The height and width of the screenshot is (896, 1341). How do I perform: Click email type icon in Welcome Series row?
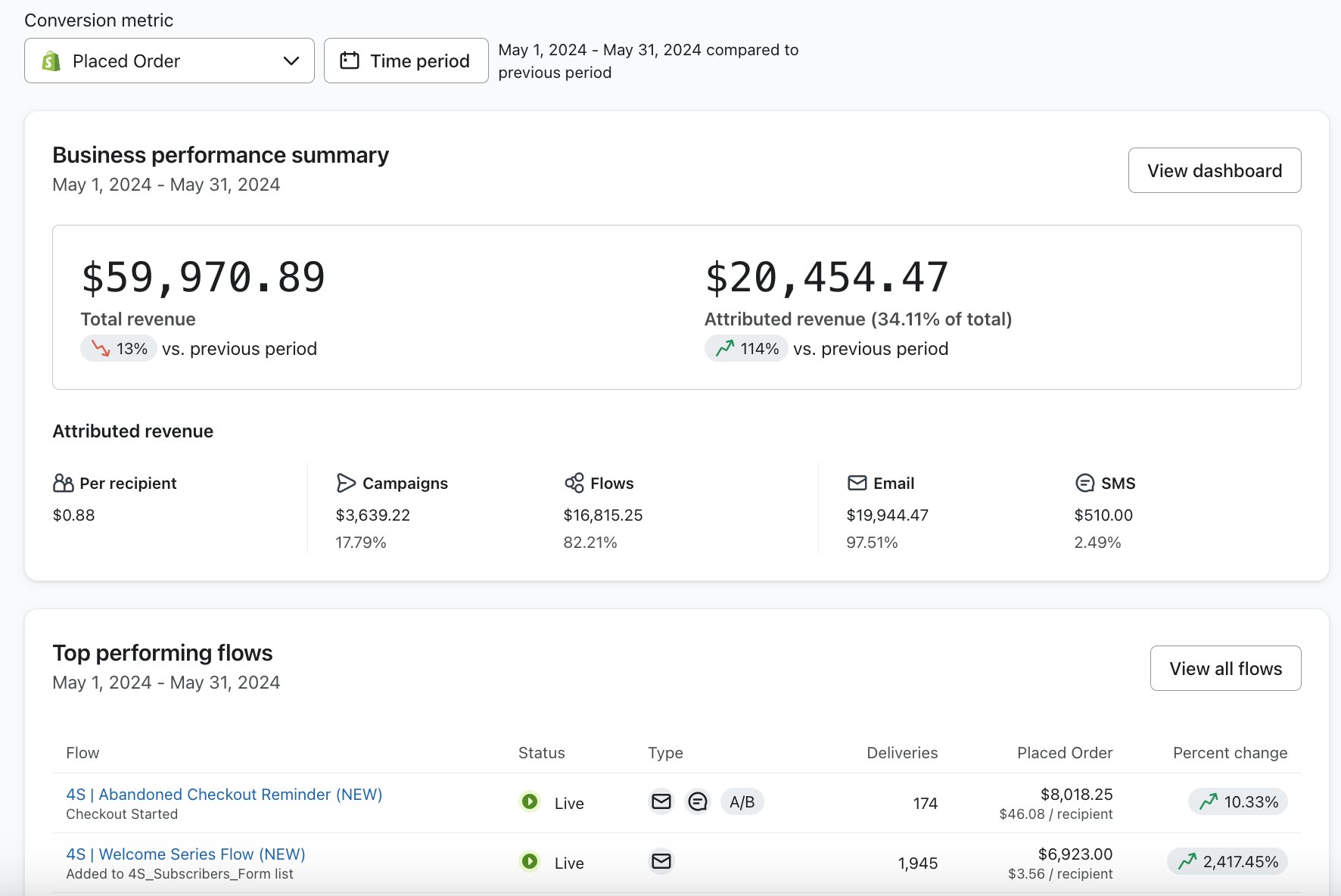pyautogui.click(x=661, y=861)
